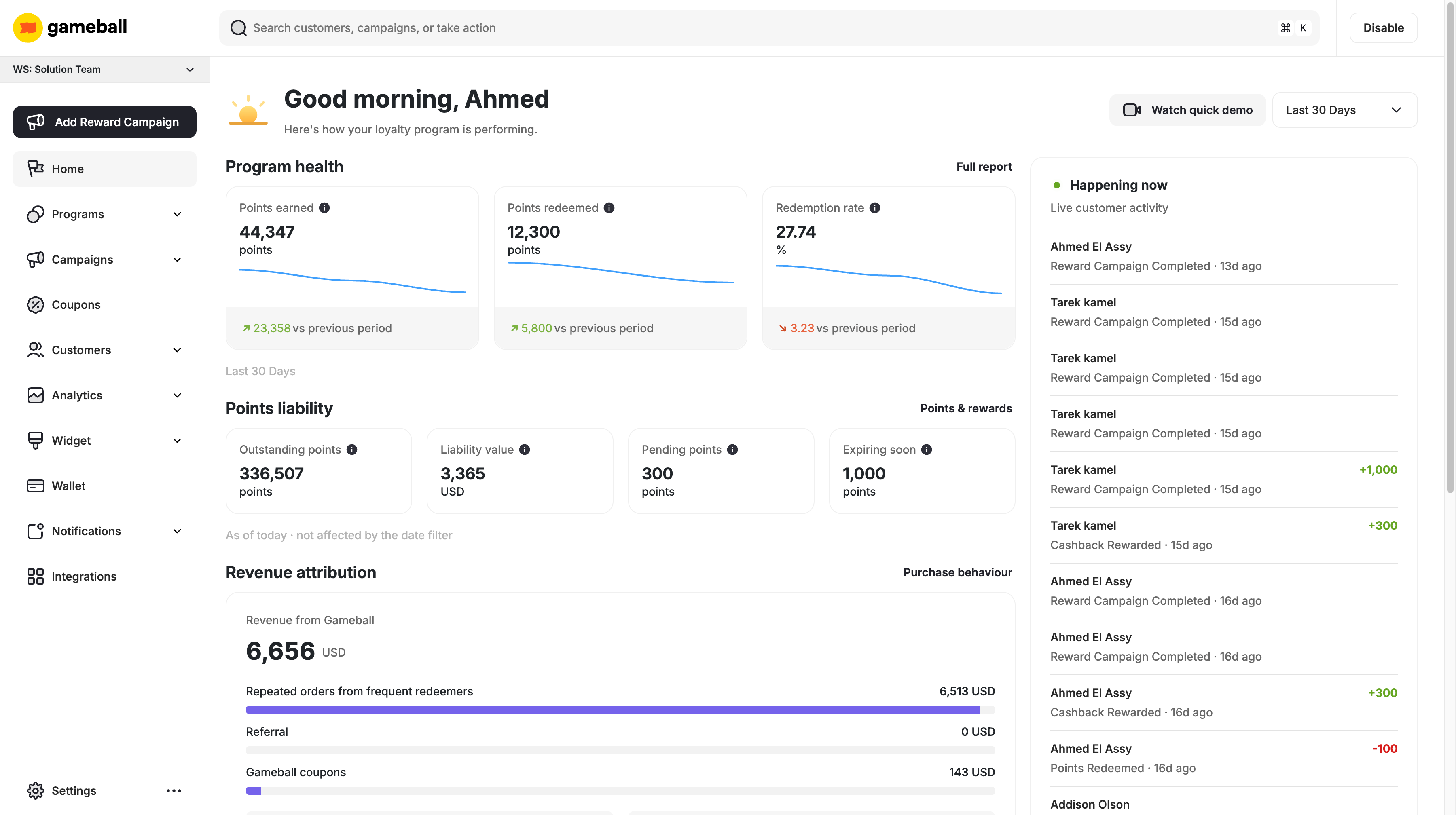Open the Last 30 Days date range dropdown
The width and height of the screenshot is (1456, 815).
coord(1345,110)
